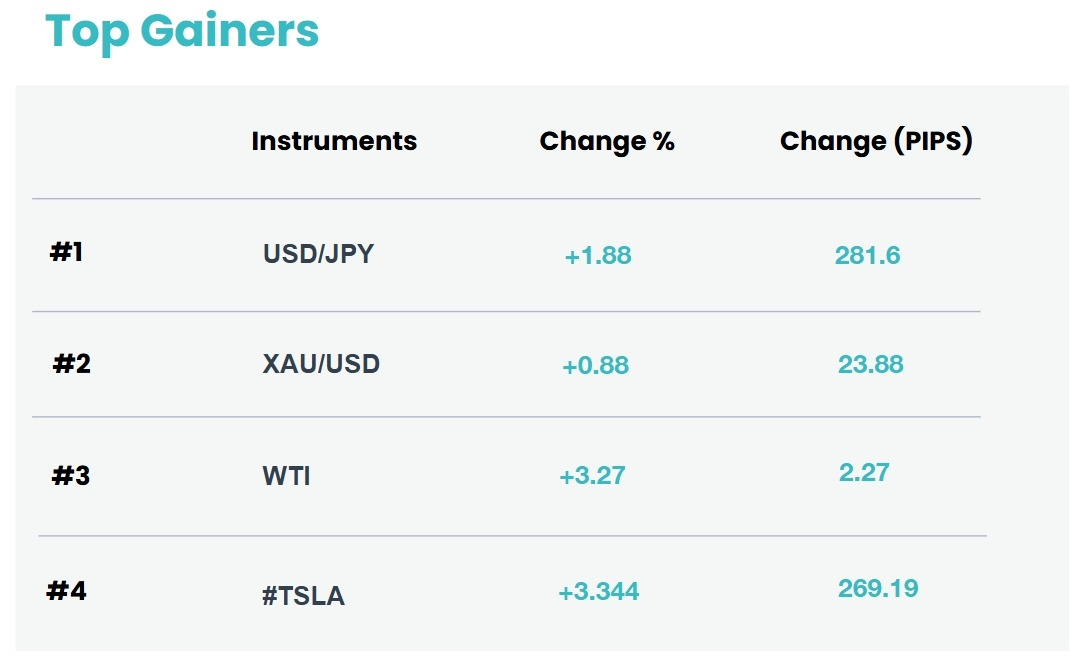
Task: Click the +3.344 percent change value
Action: [x=598, y=591]
